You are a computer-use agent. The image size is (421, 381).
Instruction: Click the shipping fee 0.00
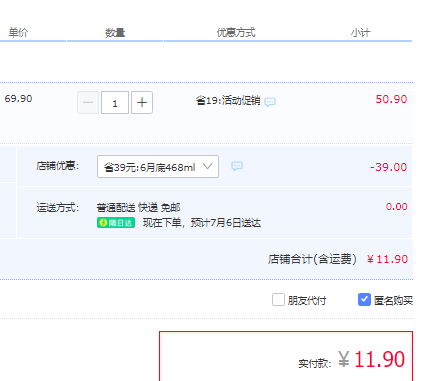397,207
